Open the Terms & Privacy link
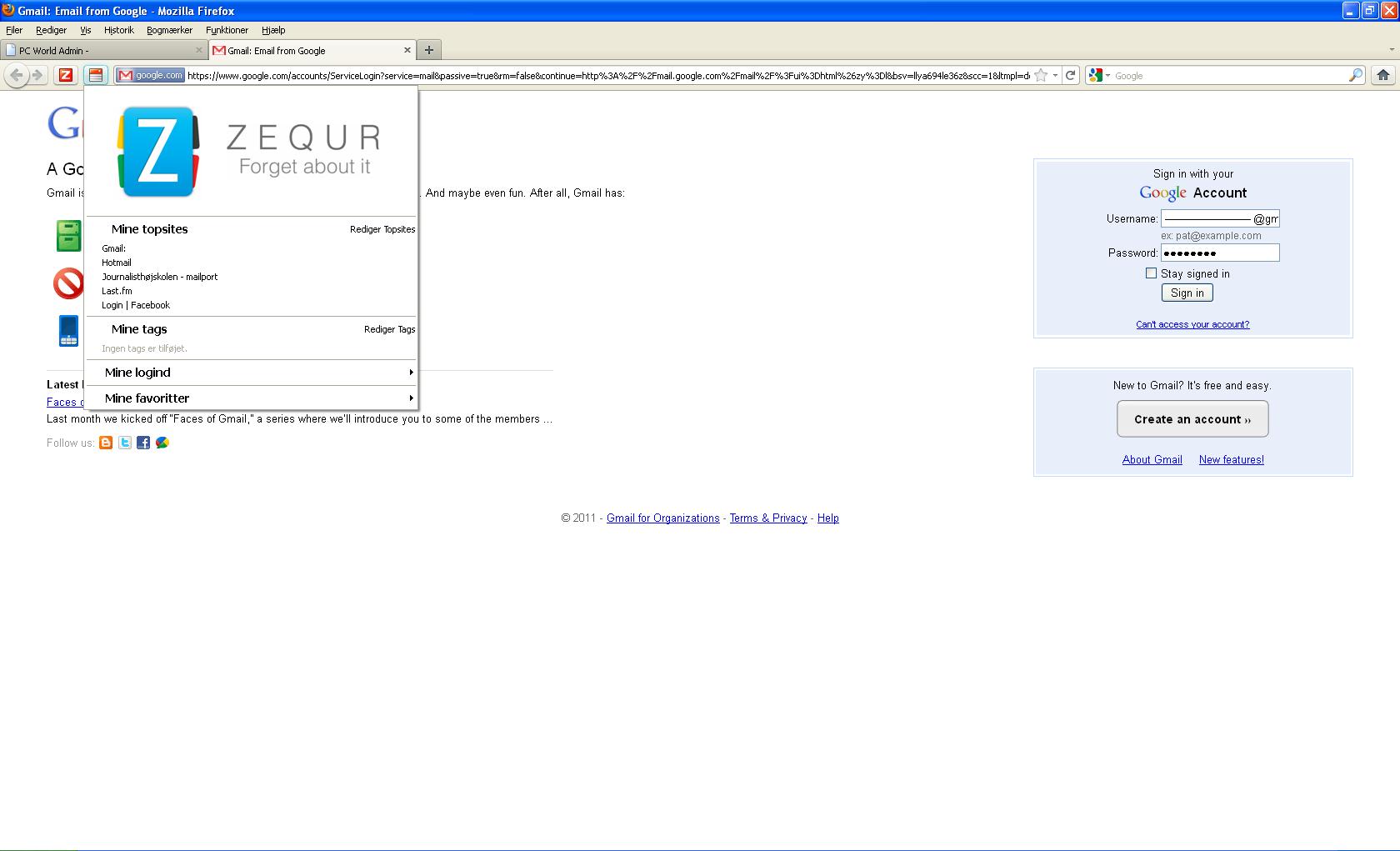Image resolution: width=1400 pixels, height=851 pixels. coord(768,518)
